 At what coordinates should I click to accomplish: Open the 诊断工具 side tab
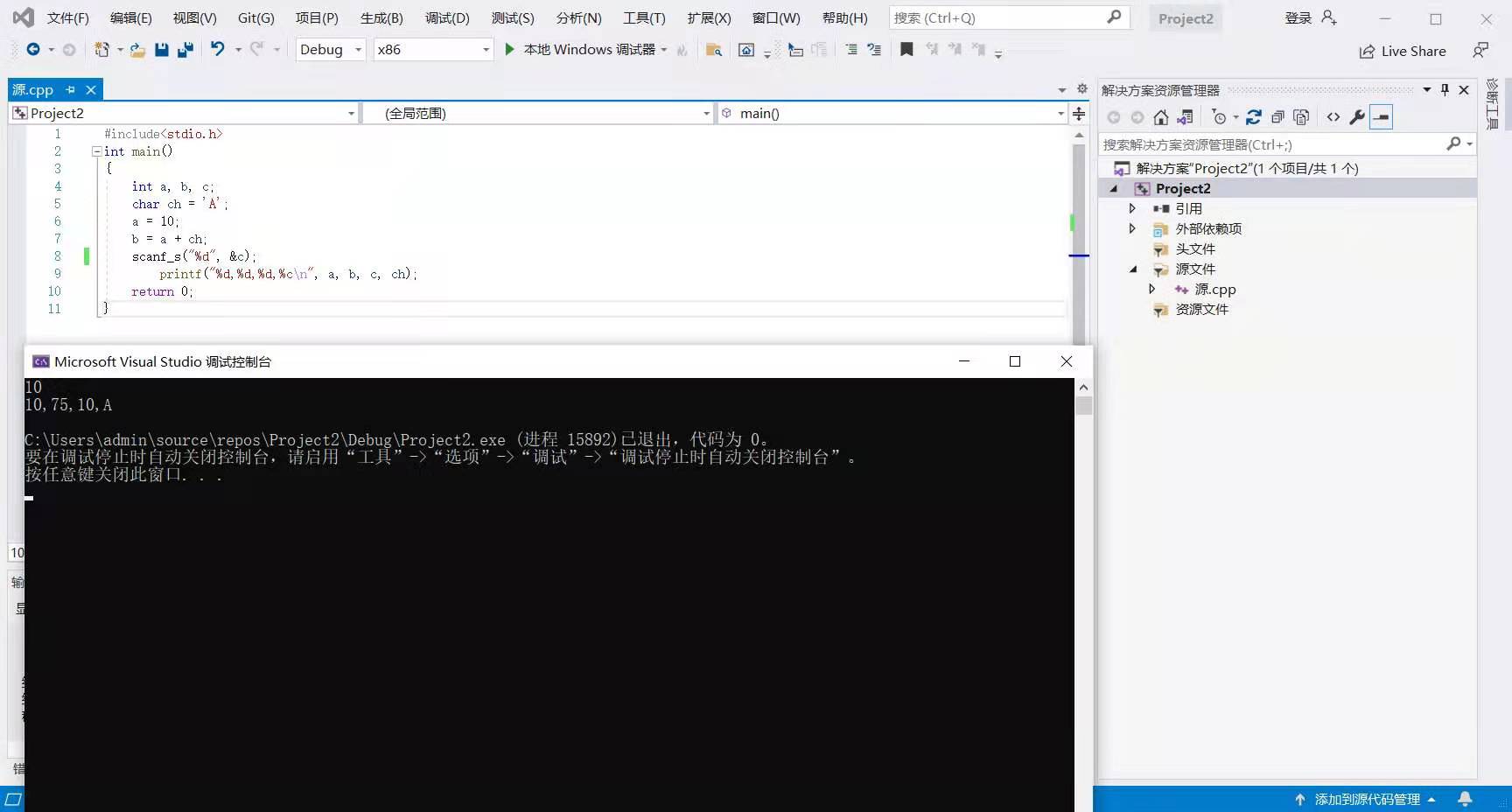click(1494, 103)
